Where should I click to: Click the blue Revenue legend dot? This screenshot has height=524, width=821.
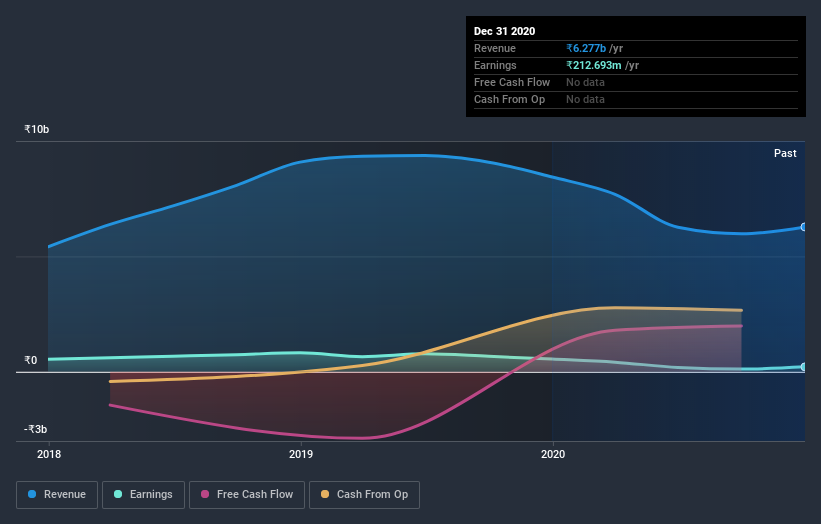[32, 494]
